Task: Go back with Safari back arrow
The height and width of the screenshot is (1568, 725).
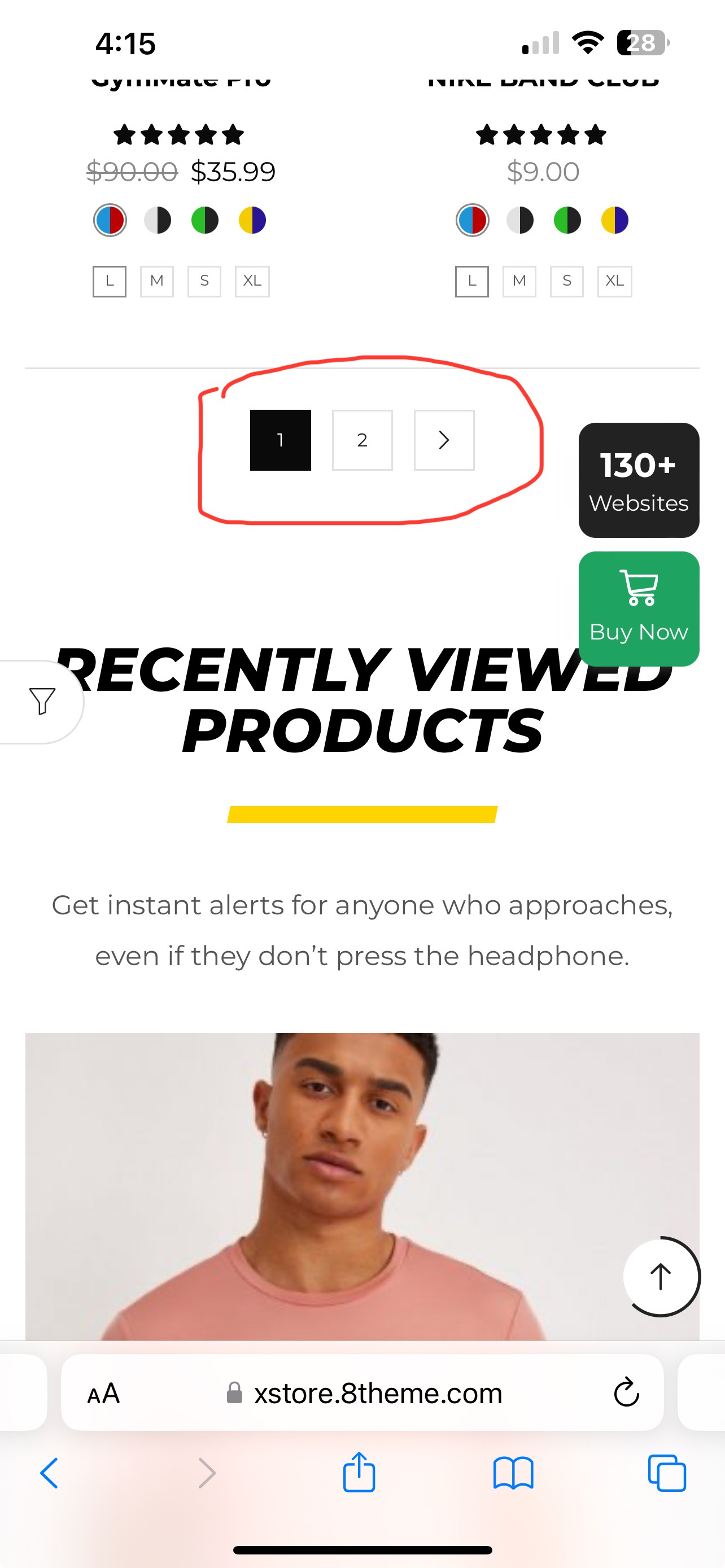Action: 49,1474
